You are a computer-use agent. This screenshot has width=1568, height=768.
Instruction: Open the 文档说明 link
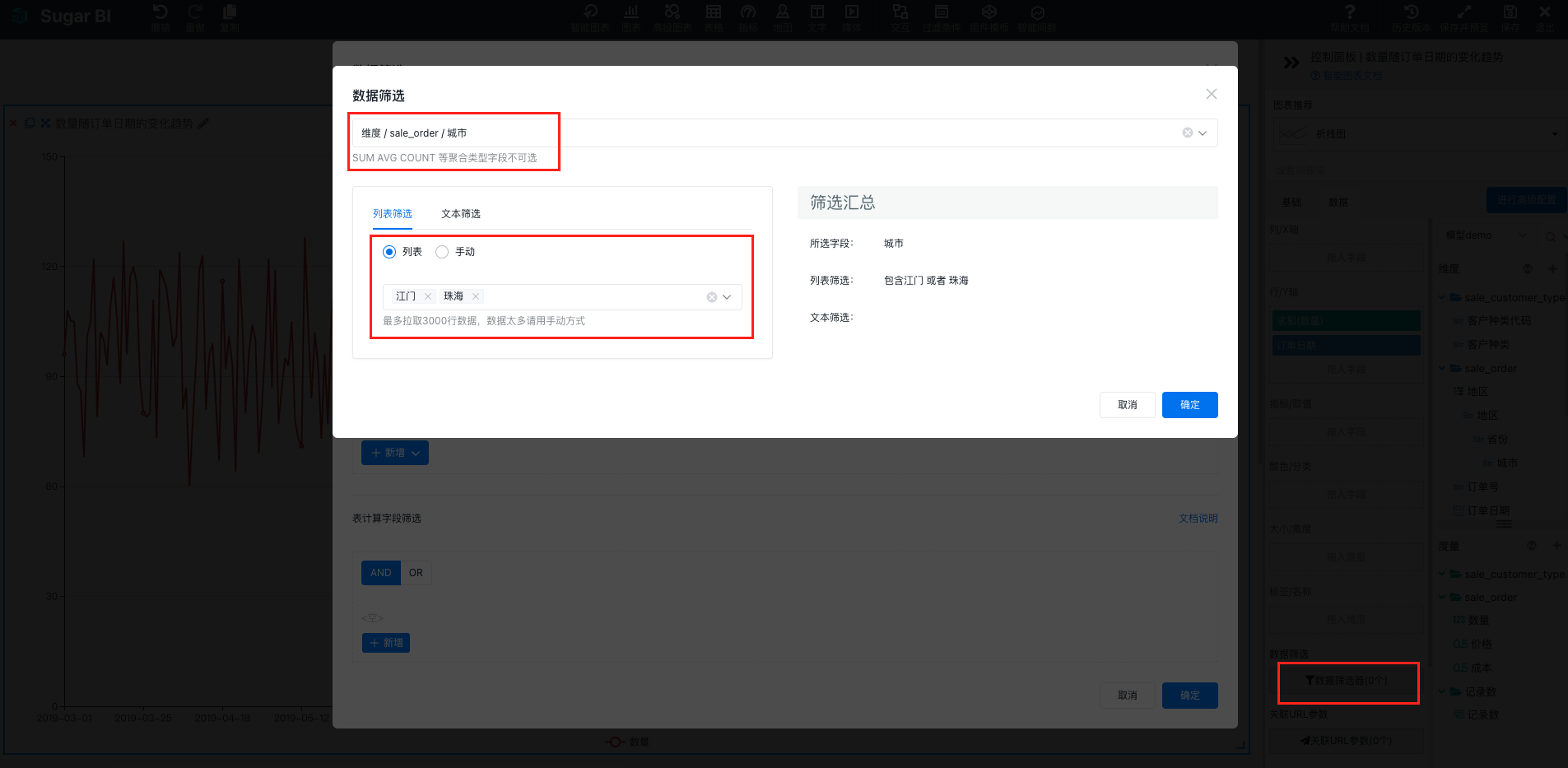1198,519
